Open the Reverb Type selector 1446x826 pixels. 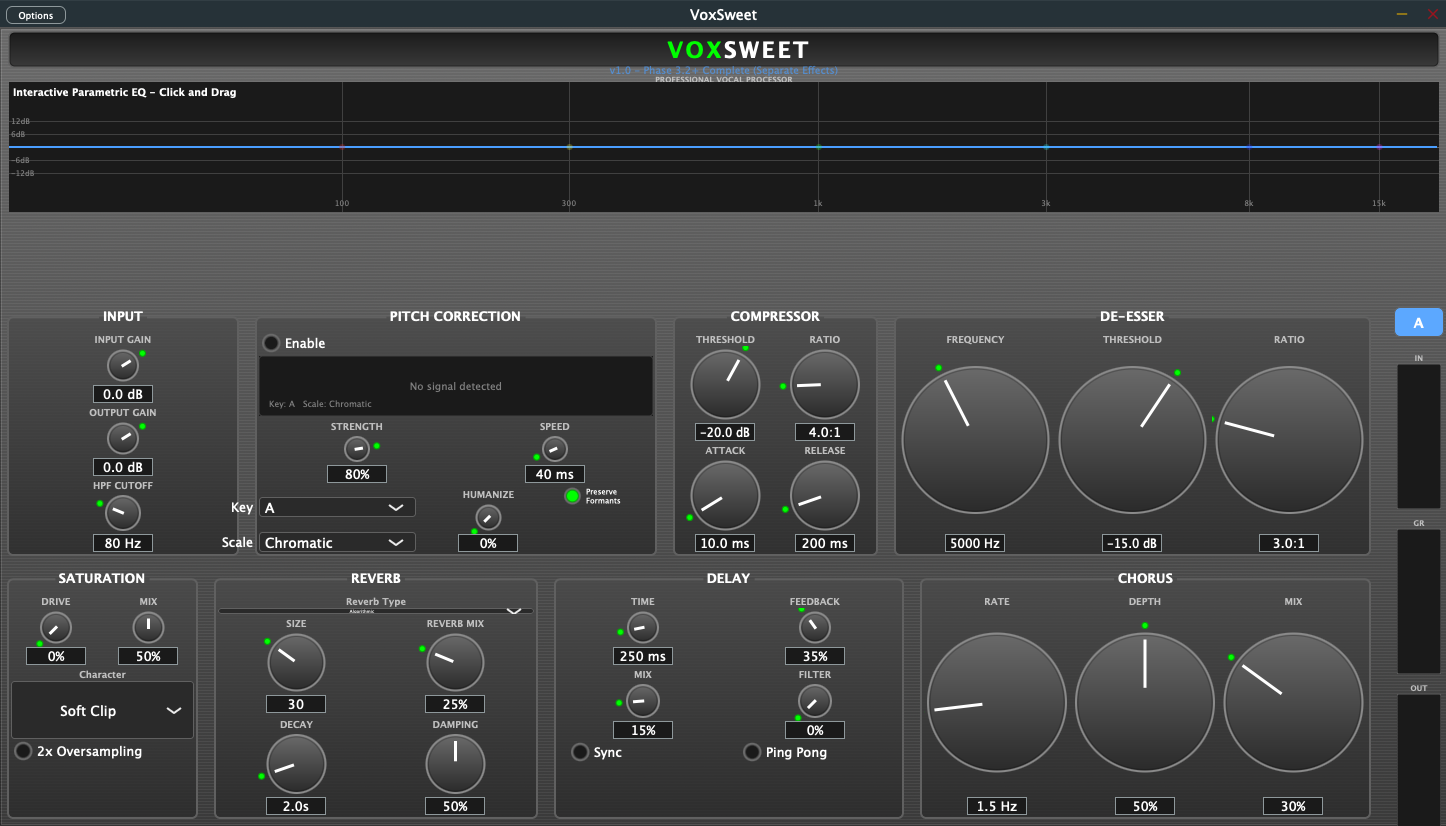(x=376, y=610)
